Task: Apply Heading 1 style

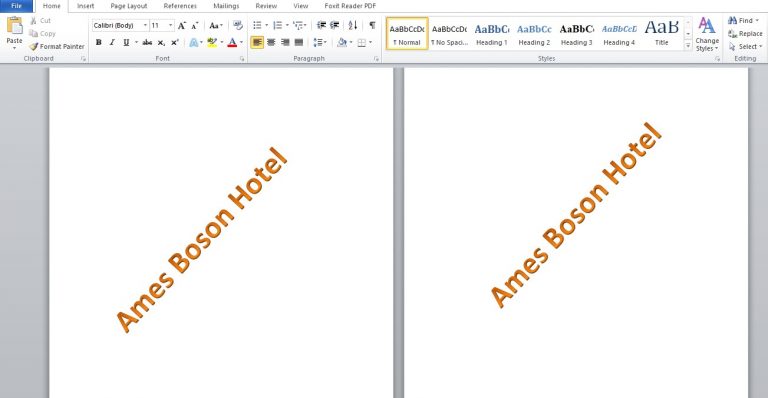Action: click(492, 33)
